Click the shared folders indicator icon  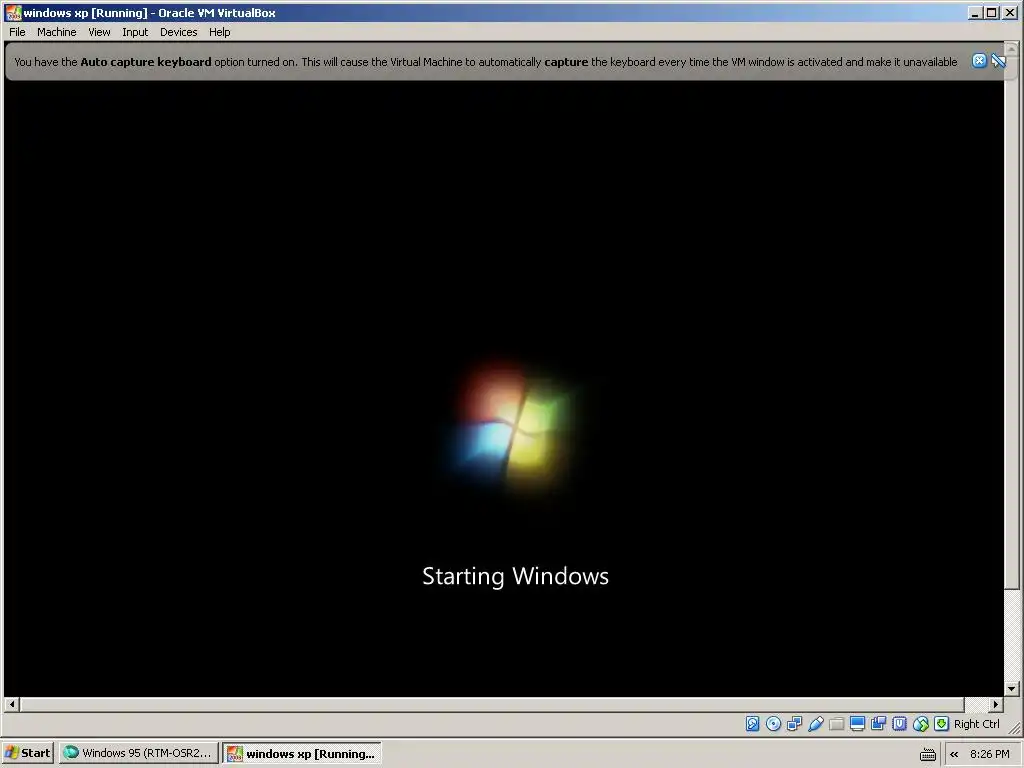(837, 724)
